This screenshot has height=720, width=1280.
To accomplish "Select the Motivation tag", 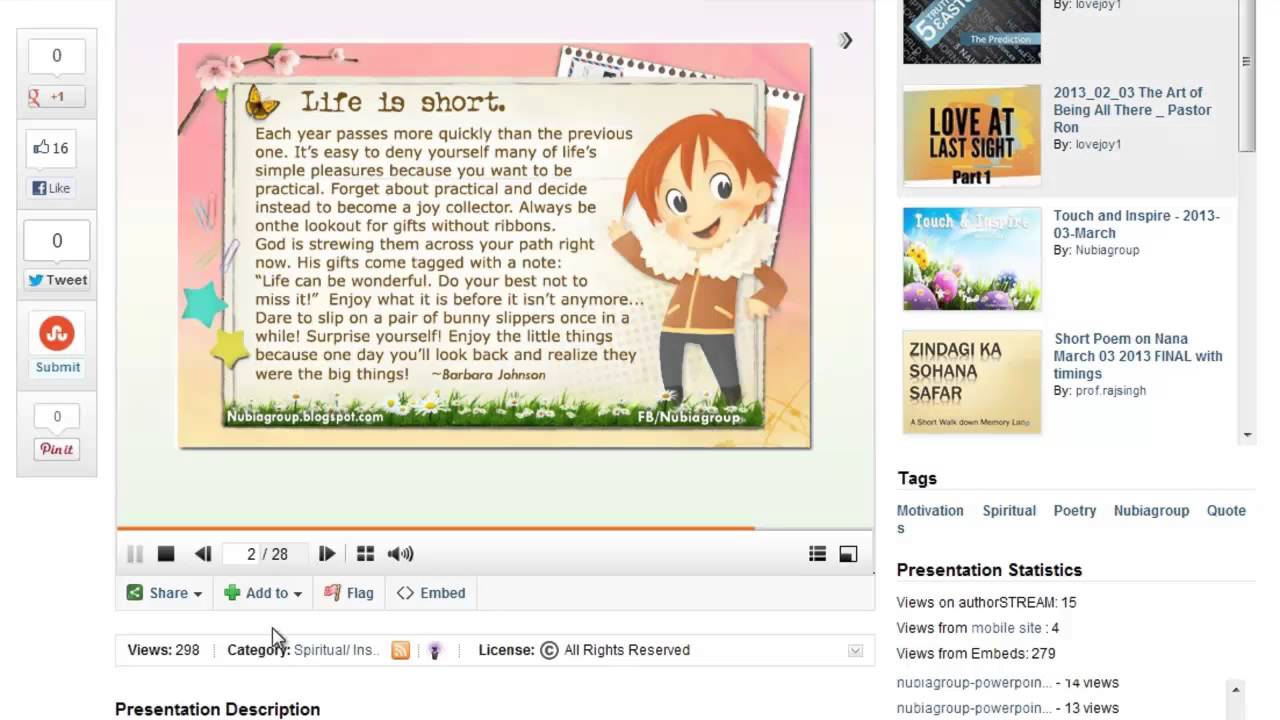I will [x=930, y=510].
